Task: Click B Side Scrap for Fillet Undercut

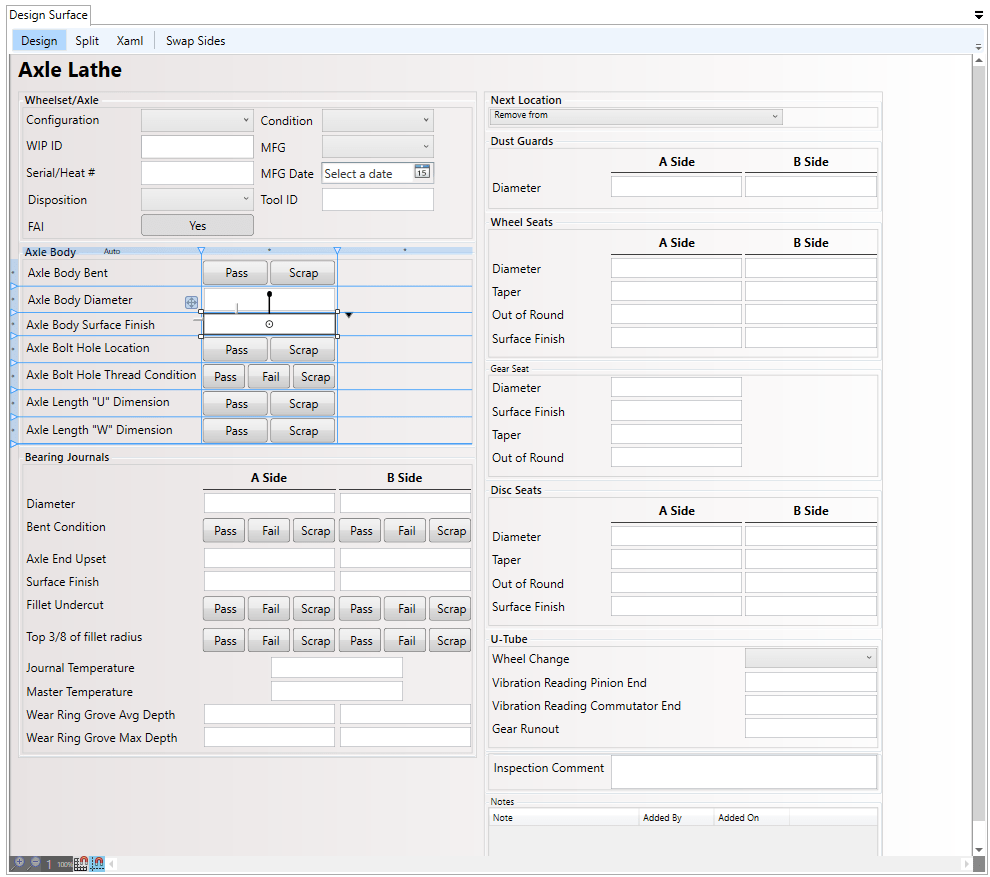Action: tap(451, 609)
